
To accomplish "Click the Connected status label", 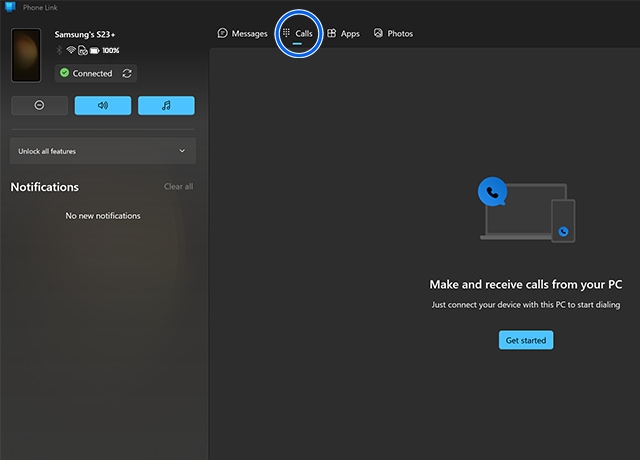I will coord(92,73).
